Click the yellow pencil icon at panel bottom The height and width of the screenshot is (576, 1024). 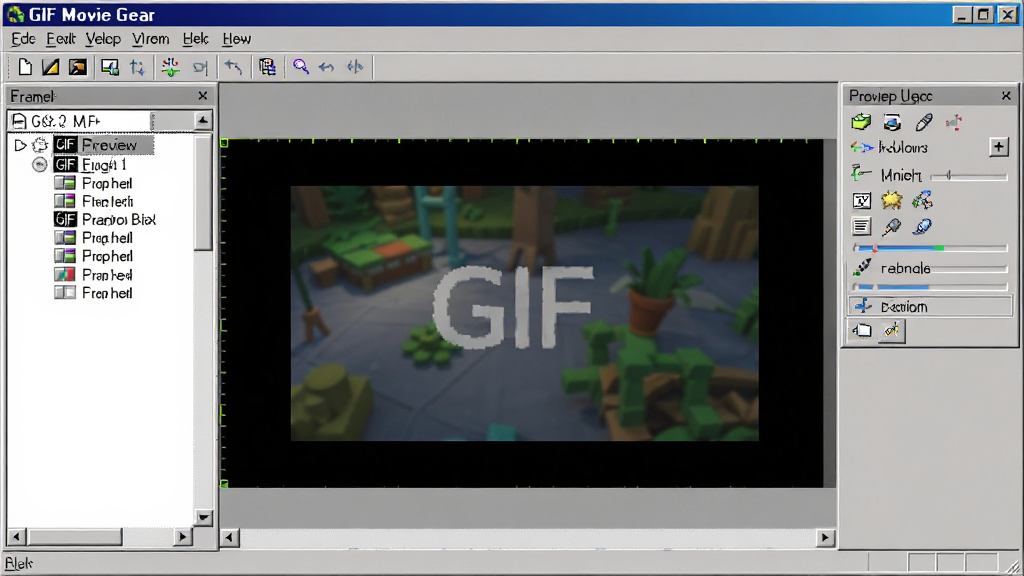[x=891, y=330]
